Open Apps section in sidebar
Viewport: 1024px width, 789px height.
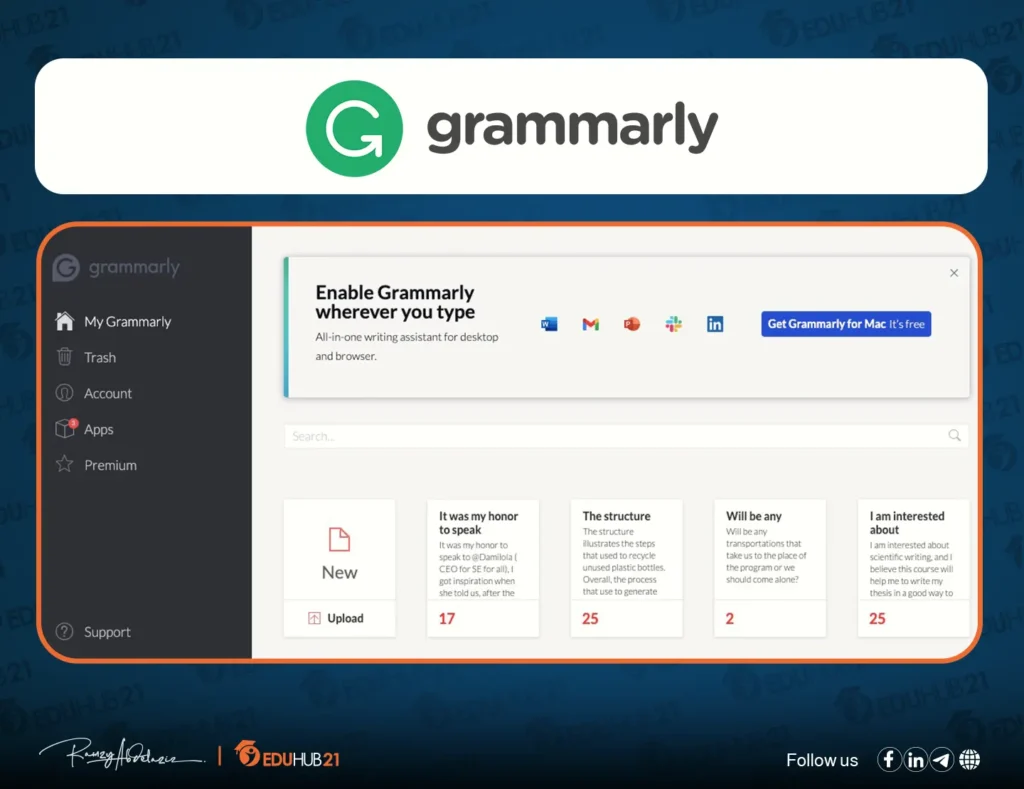98,430
